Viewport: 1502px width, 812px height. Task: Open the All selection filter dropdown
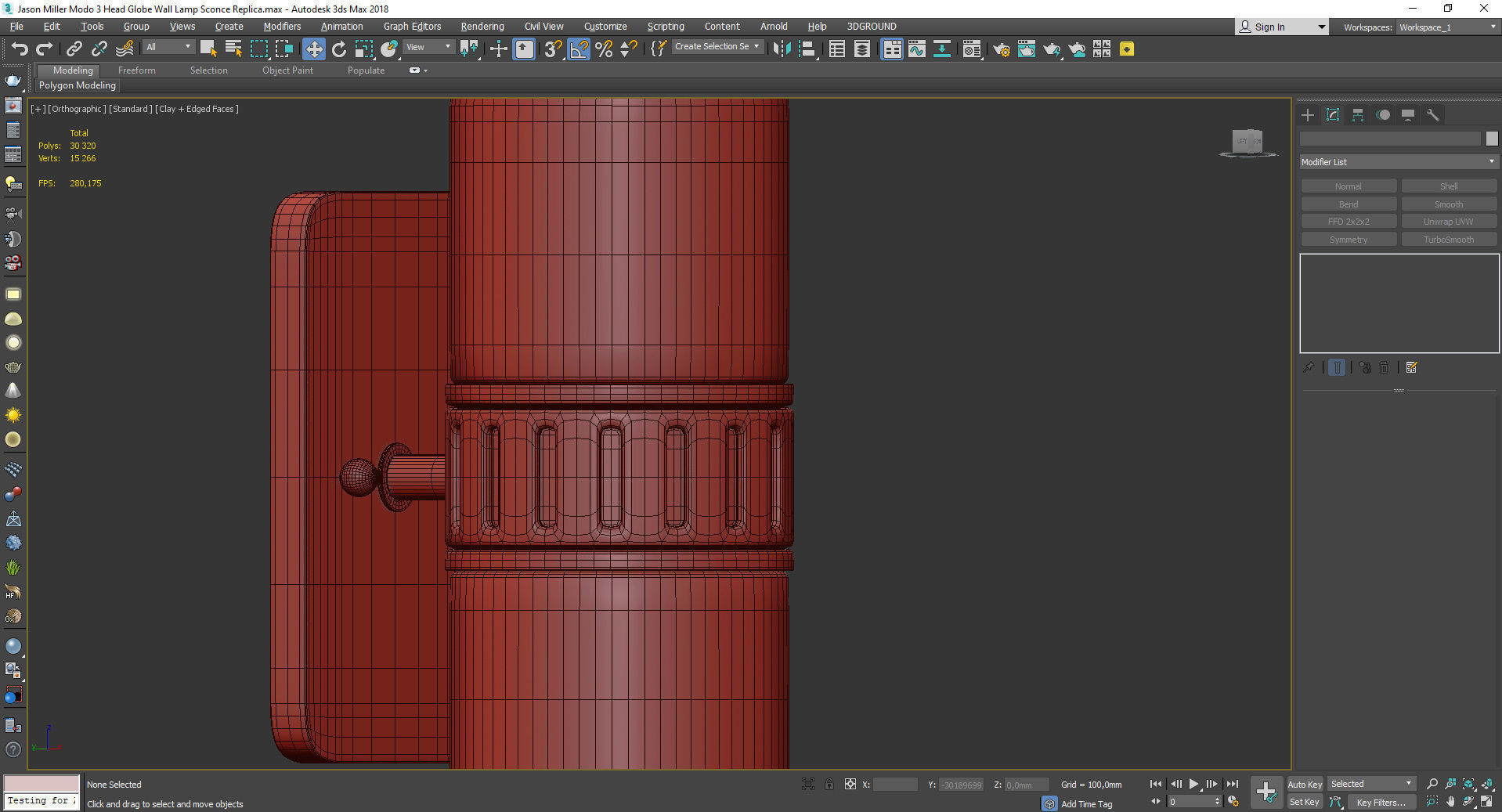(x=168, y=47)
